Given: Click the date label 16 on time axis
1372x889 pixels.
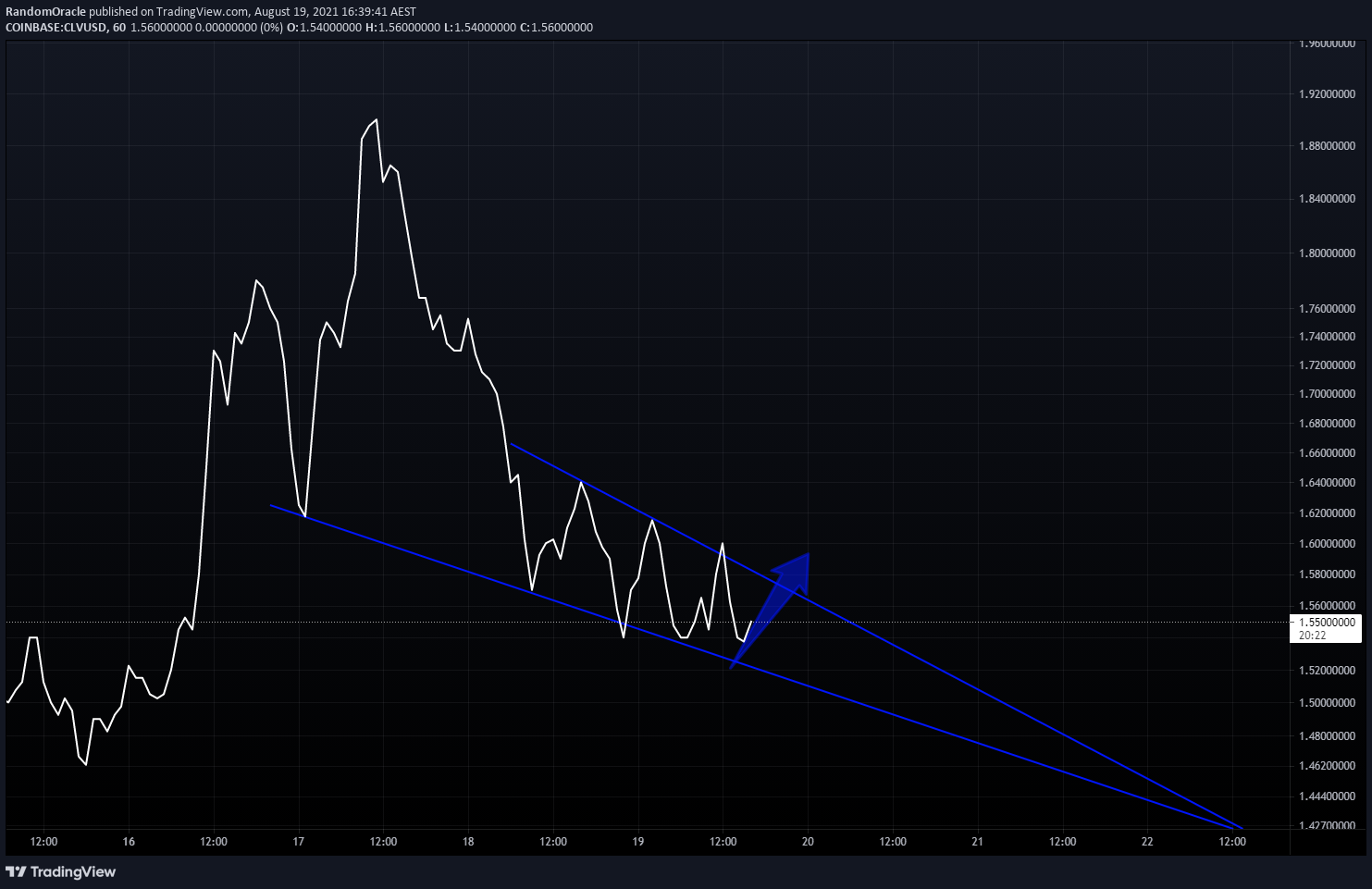Looking at the screenshot, I should point(129,842).
